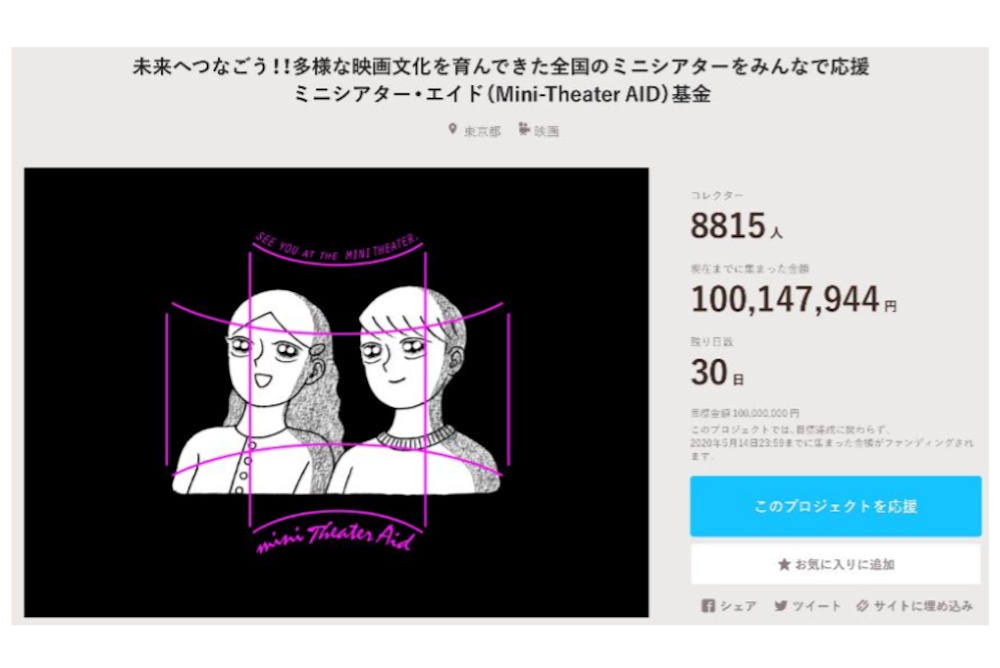
Task: Click the シェア text link
Action: pyautogui.click(x=739, y=606)
